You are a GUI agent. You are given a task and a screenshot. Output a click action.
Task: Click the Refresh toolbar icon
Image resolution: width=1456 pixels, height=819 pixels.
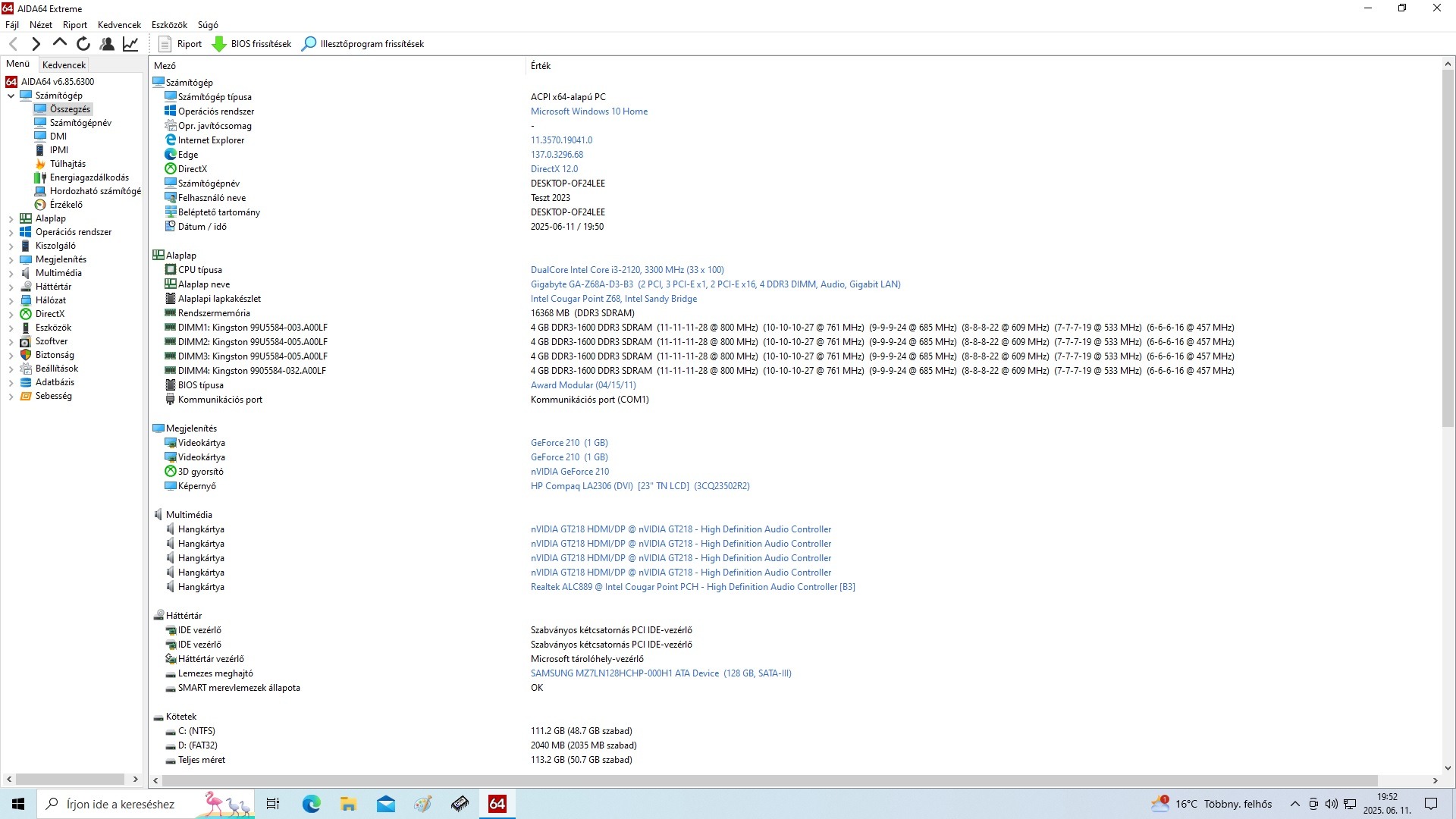click(83, 44)
